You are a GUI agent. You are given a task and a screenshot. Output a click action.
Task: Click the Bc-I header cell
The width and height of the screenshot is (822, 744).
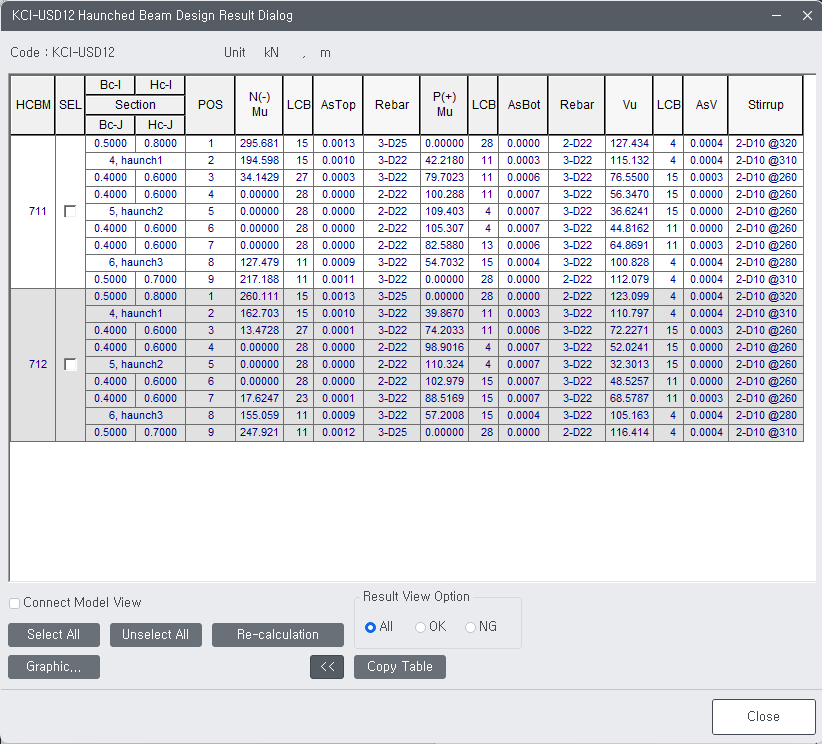(x=110, y=85)
